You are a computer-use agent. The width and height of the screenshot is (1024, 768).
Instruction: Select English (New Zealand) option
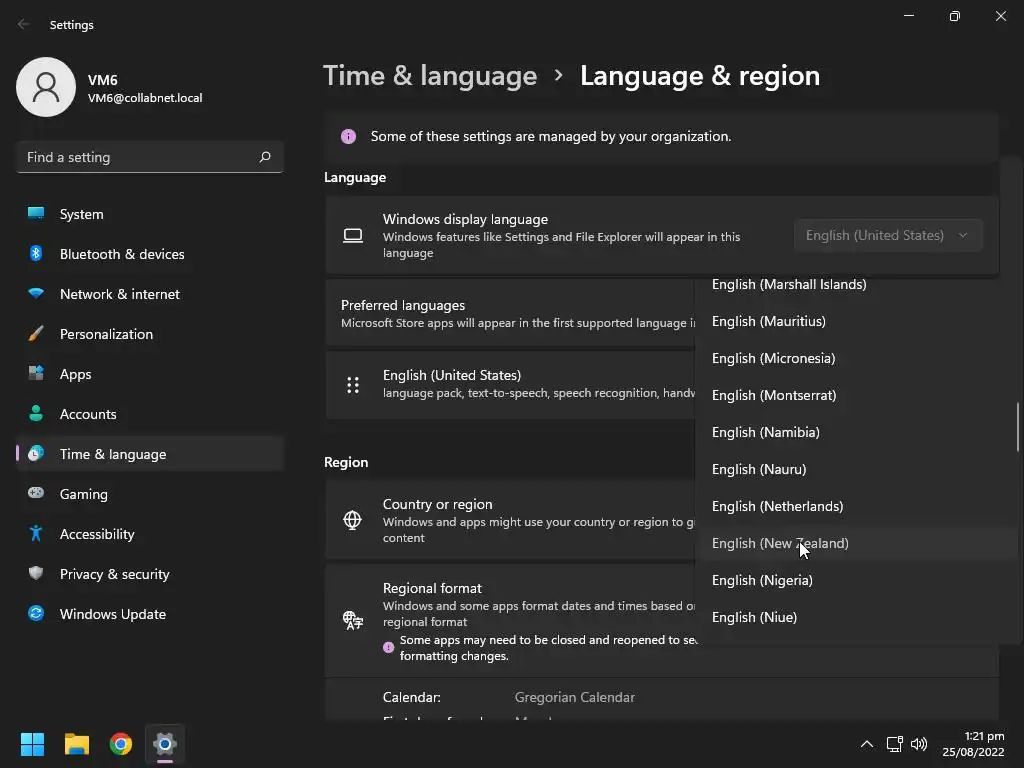coord(856,543)
